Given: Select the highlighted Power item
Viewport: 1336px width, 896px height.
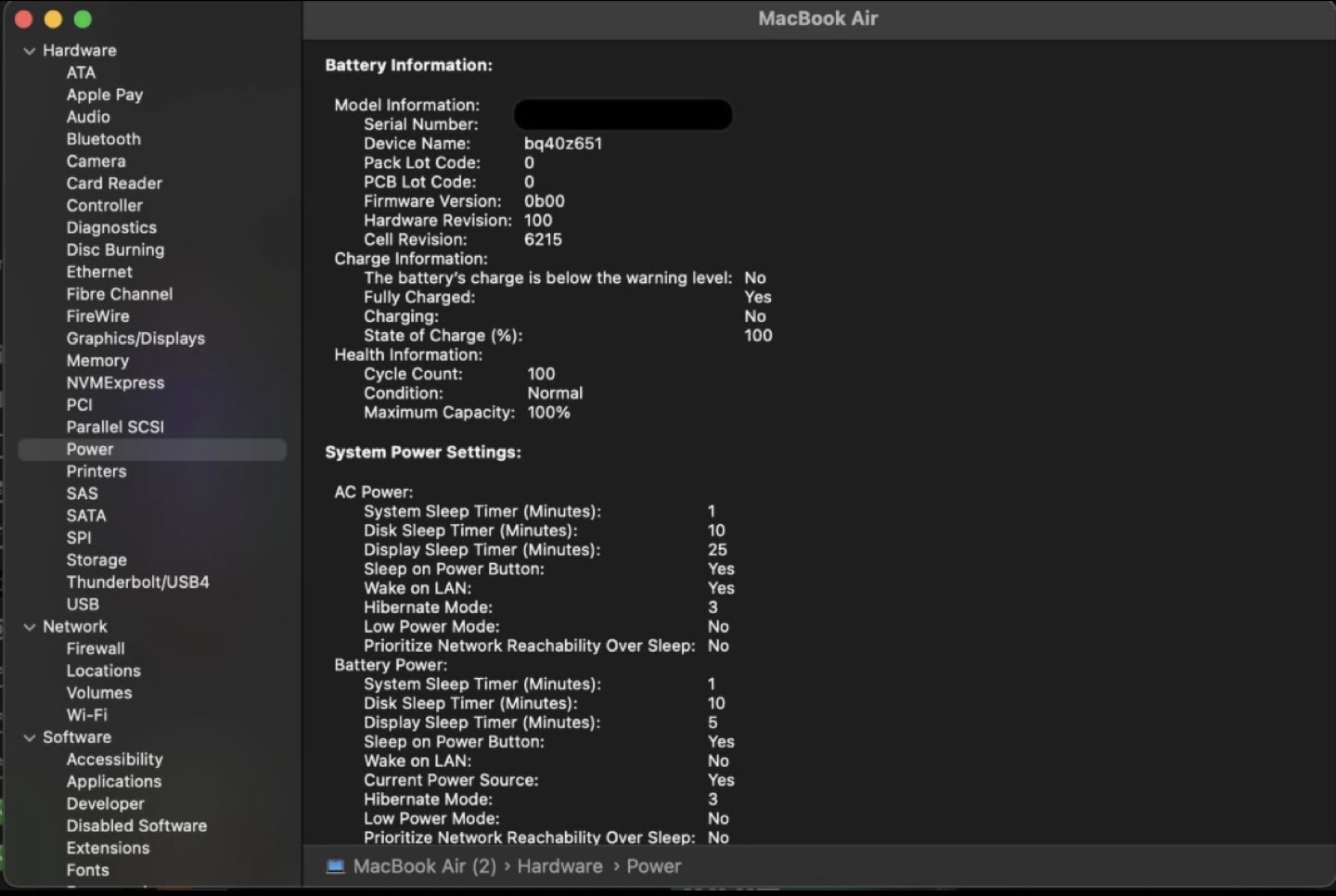Looking at the screenshot, I should [152, 450].
